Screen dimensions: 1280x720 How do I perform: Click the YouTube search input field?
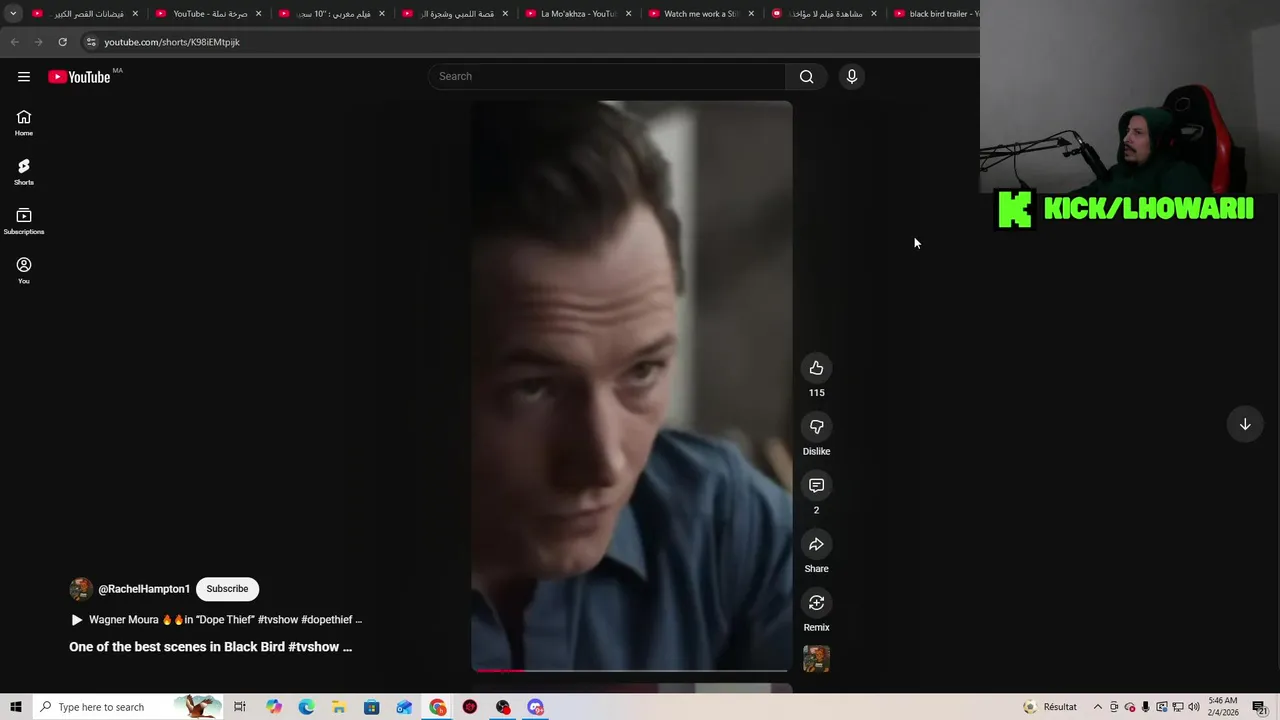(x=607, y=77)
